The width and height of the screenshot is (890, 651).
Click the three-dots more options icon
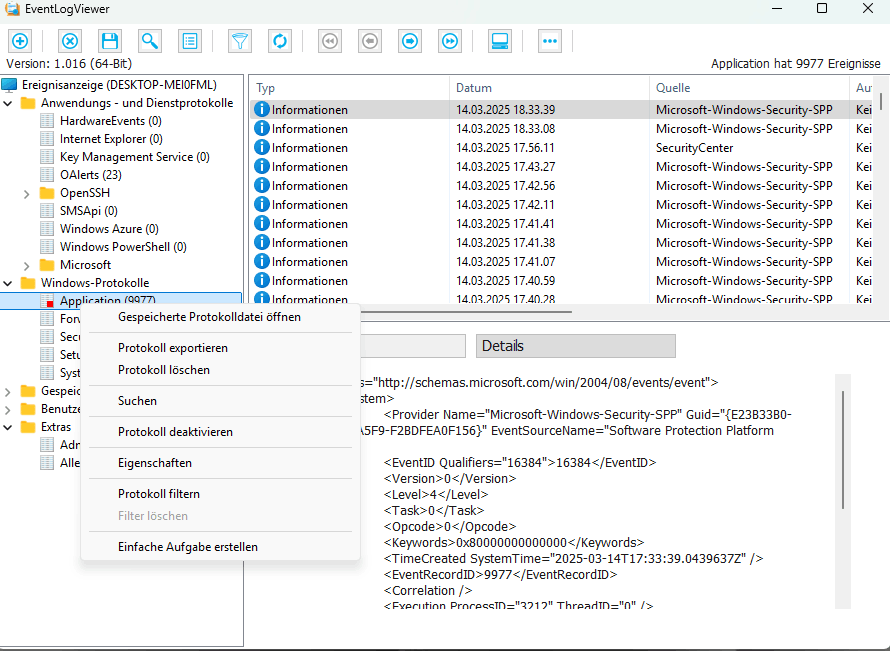click(x=550, y=41)
